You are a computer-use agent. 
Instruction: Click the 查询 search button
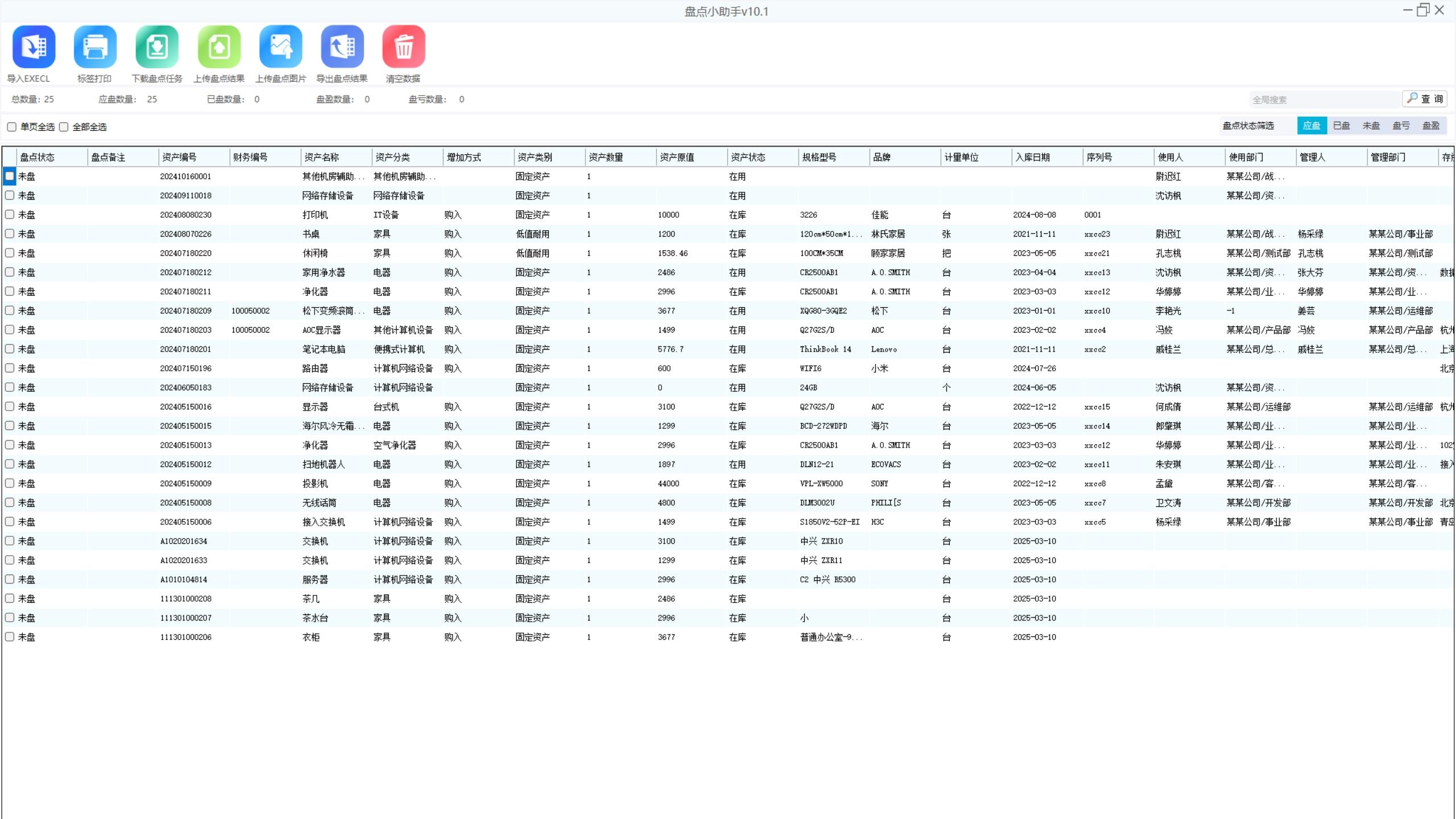click(1425, 99)
